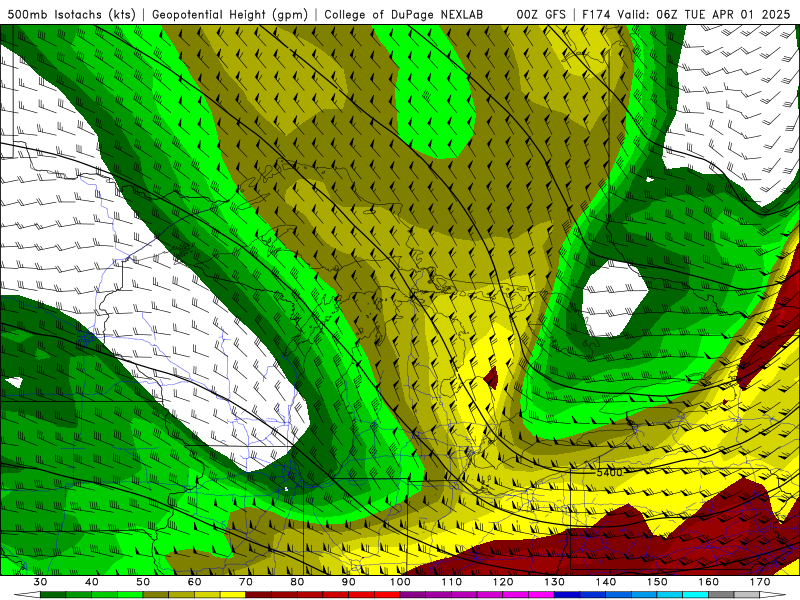Click the '5400' height contour label
The width and height of the screenshot is (800, 600).
coord(610,472)
